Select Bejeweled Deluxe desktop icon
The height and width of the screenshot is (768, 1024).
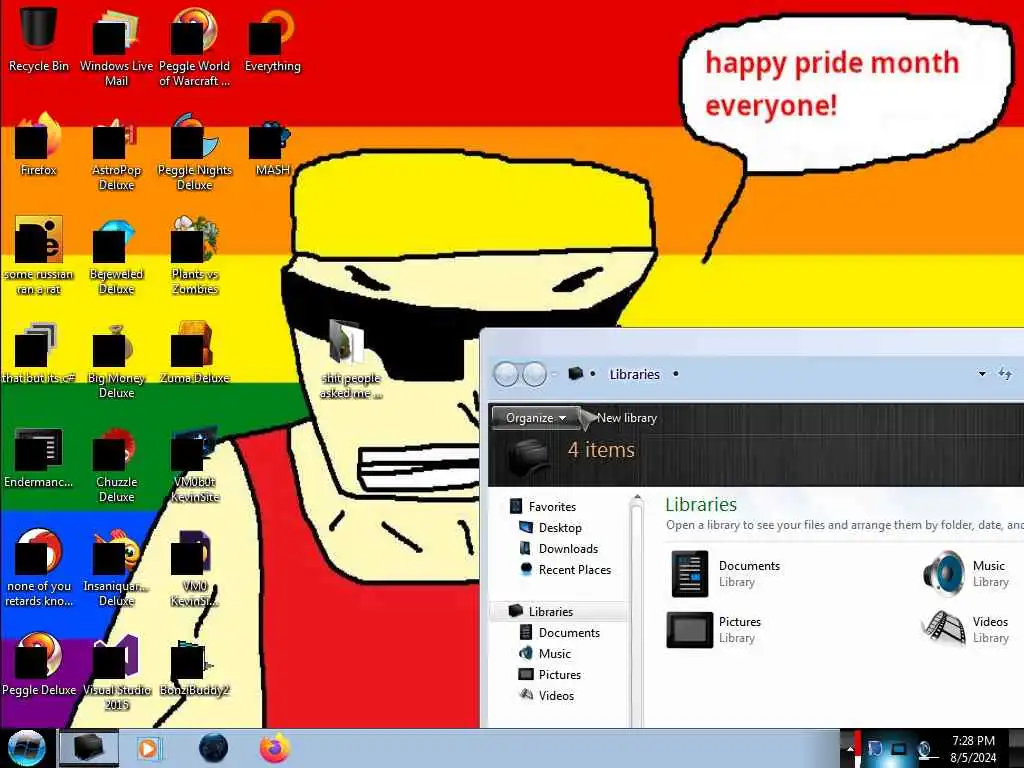pyautogui.click(x=116, y=255)
